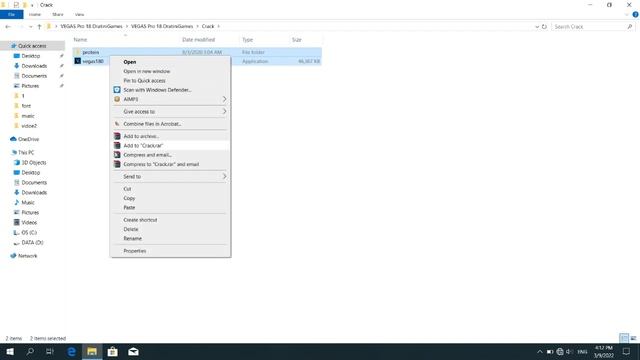Choose Delete in context menu
Image resolution: width=640 pixels, height=360 pixels.
click(170, 229)
